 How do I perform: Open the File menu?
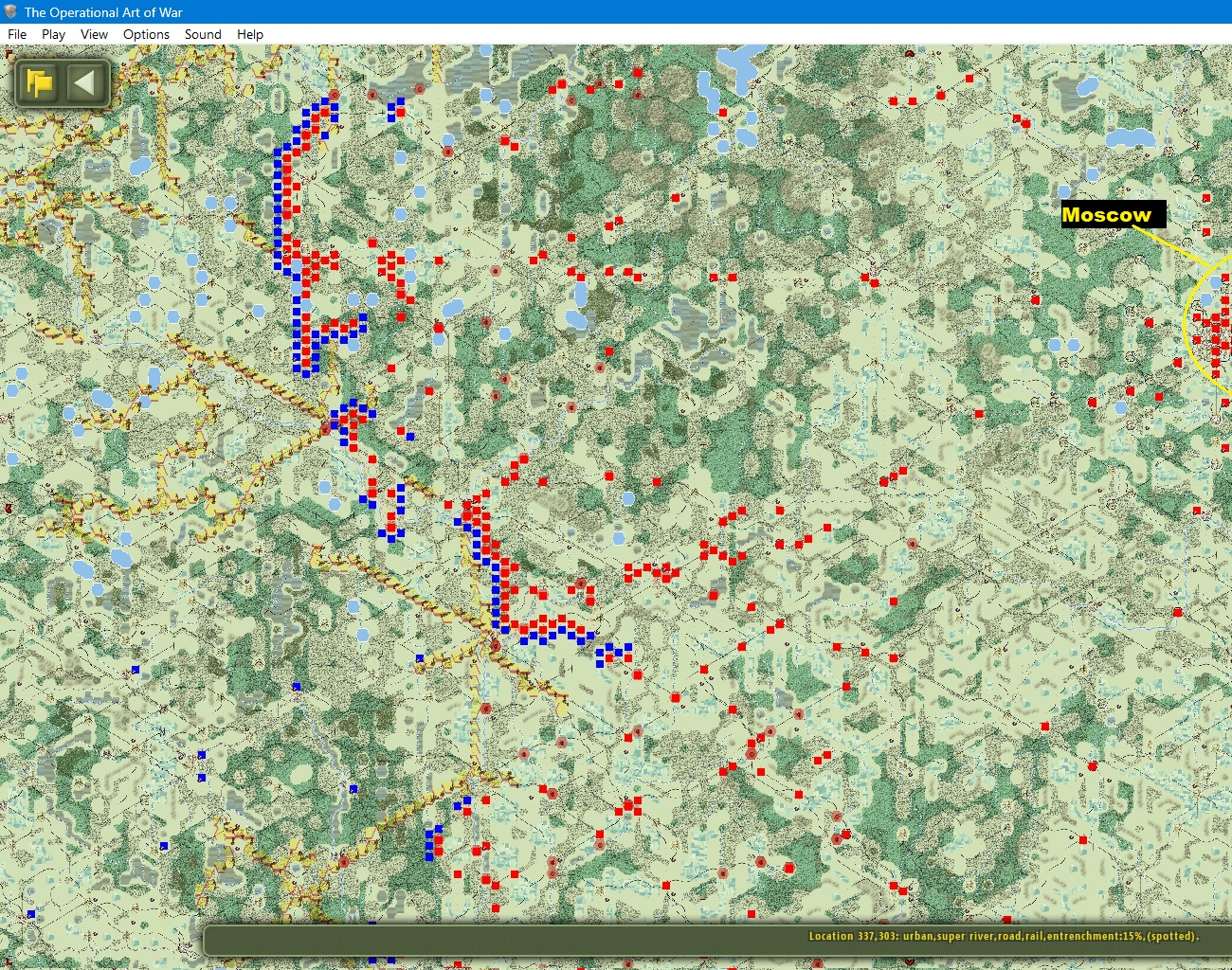(17, 34)
